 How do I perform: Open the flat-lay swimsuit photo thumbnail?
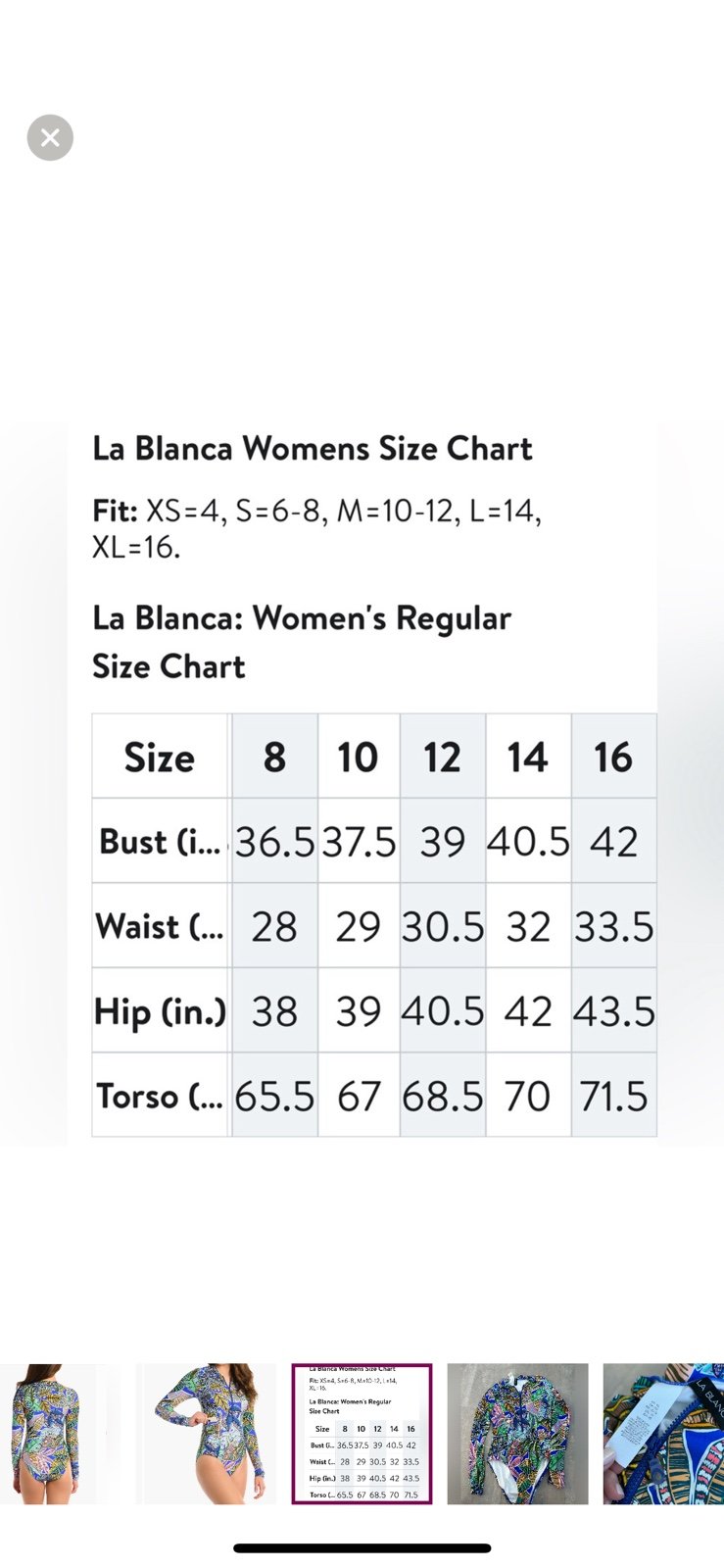[517, 1434]
